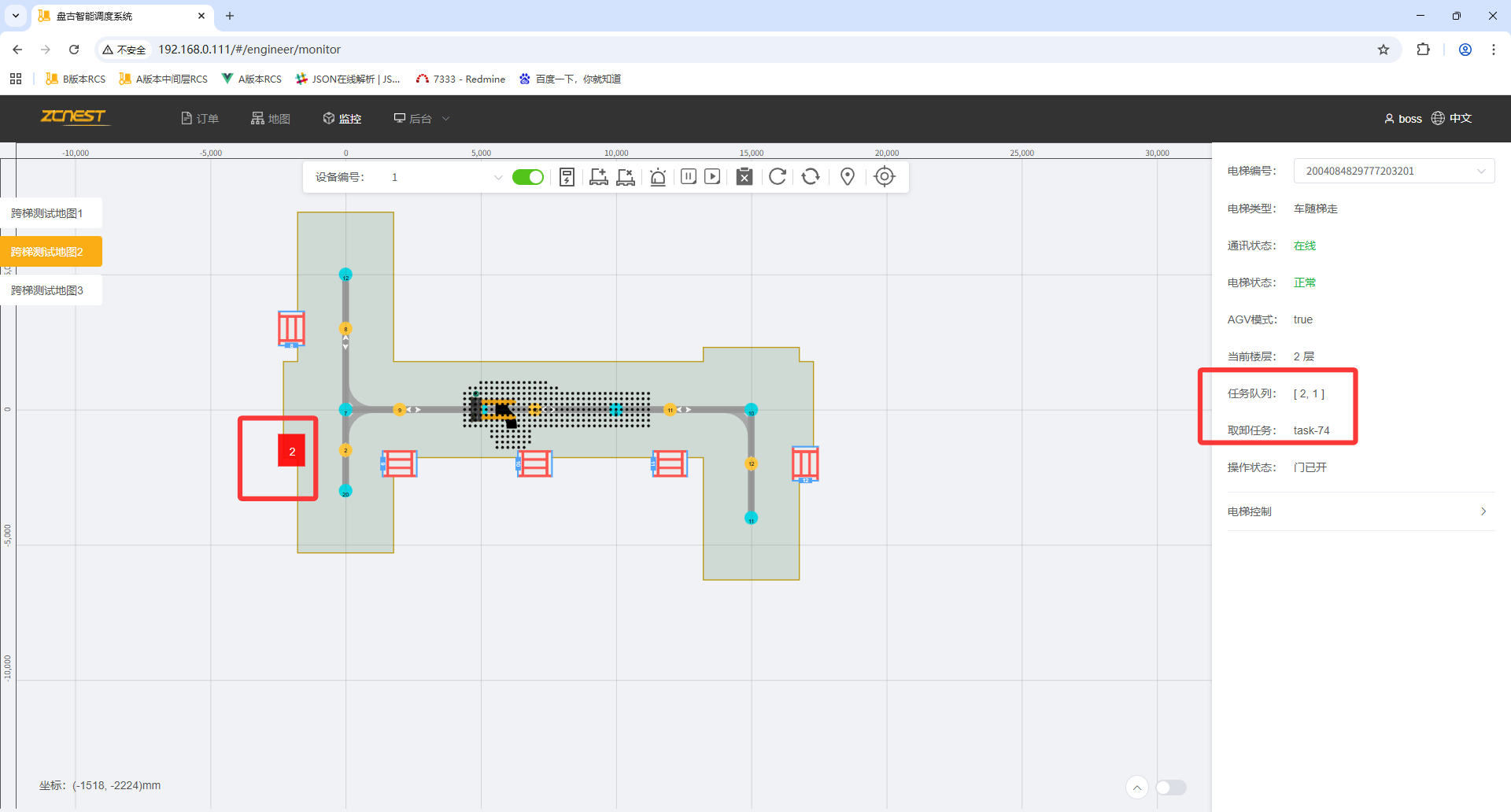The height and width of the screenshot is (812, 1511).
Task: Click the round up-arrow button at bottom
Action: [1136, 788]
